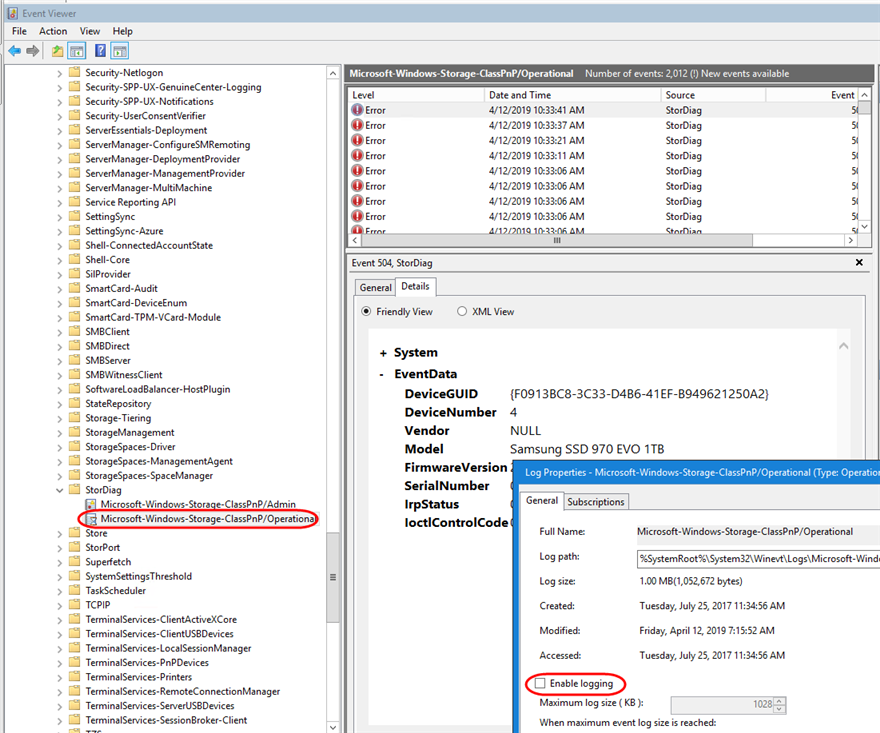
Task: Click the Forward arrow toolbar icon
Action: [33, 51]
